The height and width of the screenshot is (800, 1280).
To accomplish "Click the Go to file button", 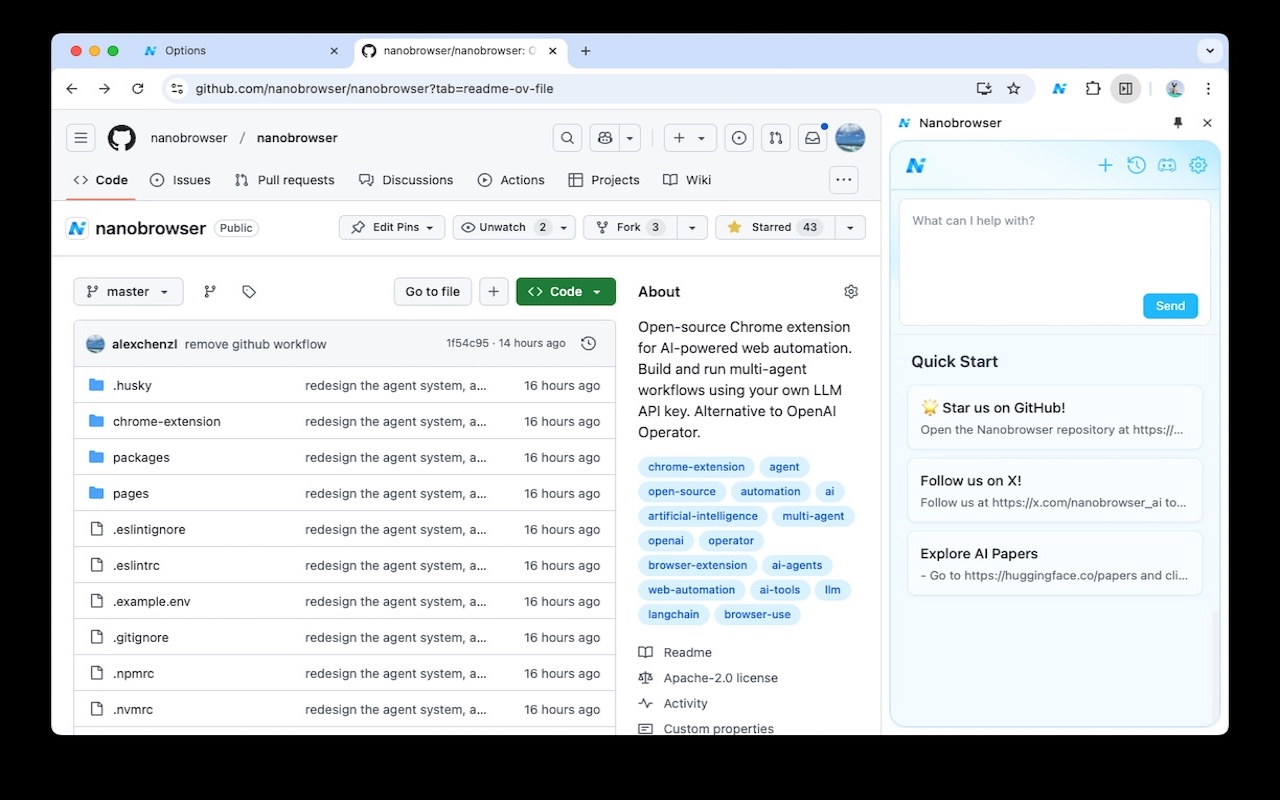I will click(432, 291).
